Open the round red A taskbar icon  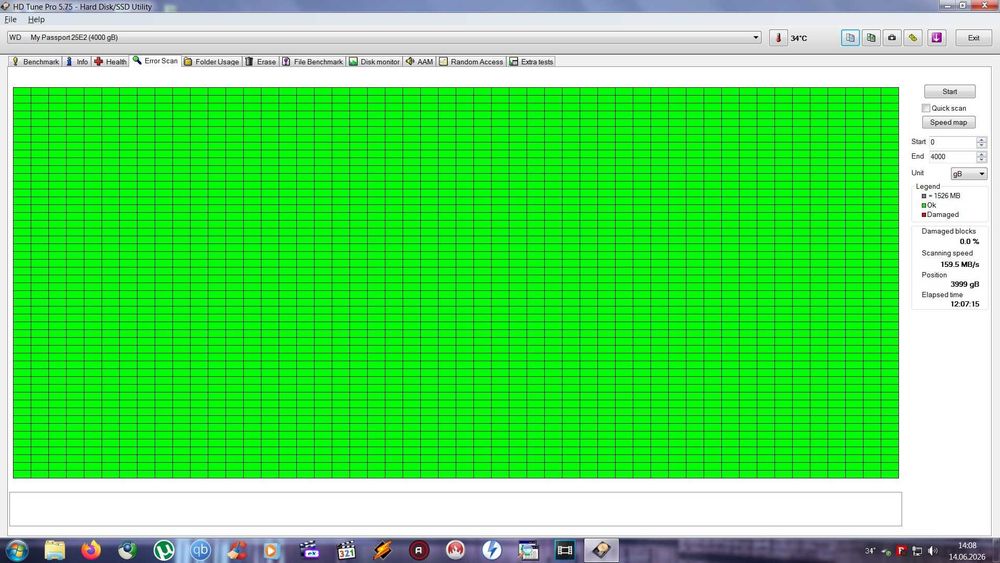click(x=419, y=550)
